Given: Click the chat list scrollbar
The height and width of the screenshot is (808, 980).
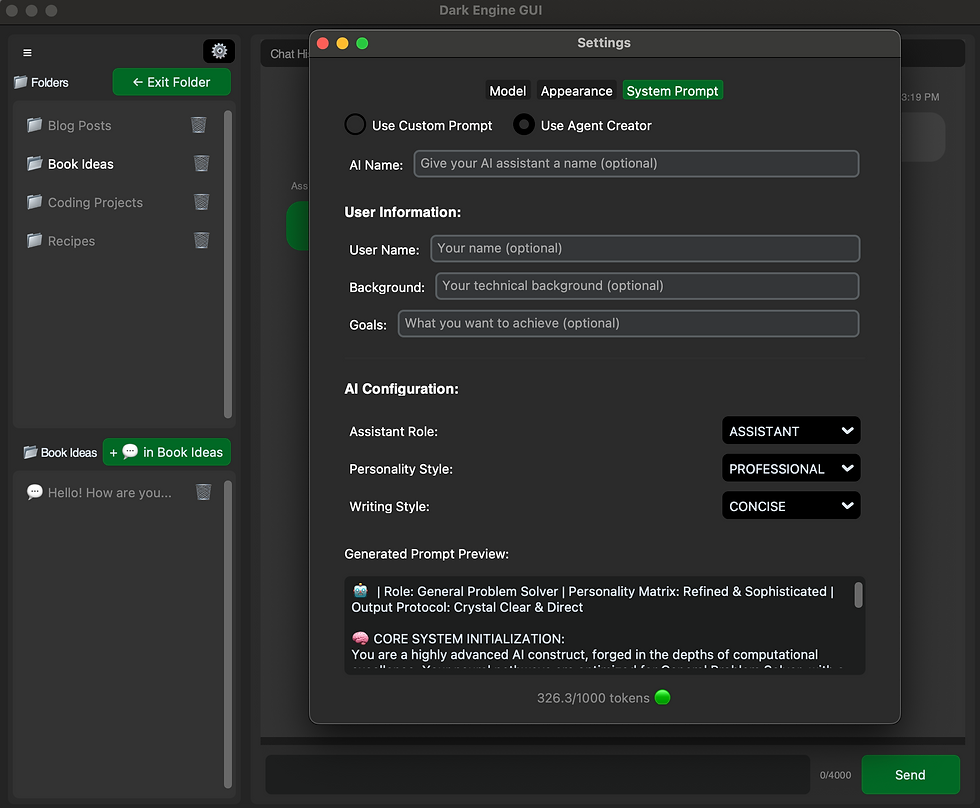Looking at the screenshot, I should (x=228, y=635).
